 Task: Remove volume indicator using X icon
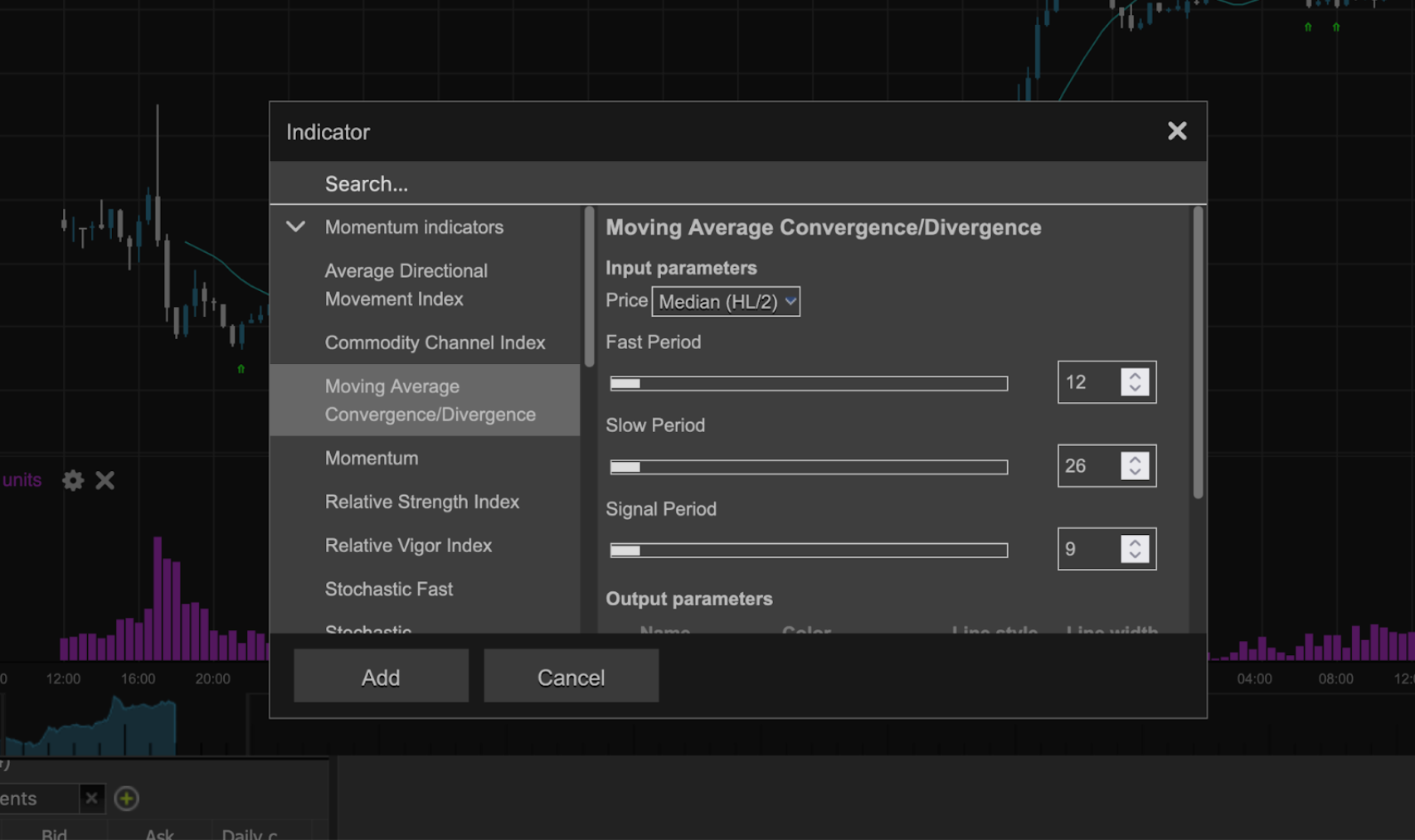(105, 480)
